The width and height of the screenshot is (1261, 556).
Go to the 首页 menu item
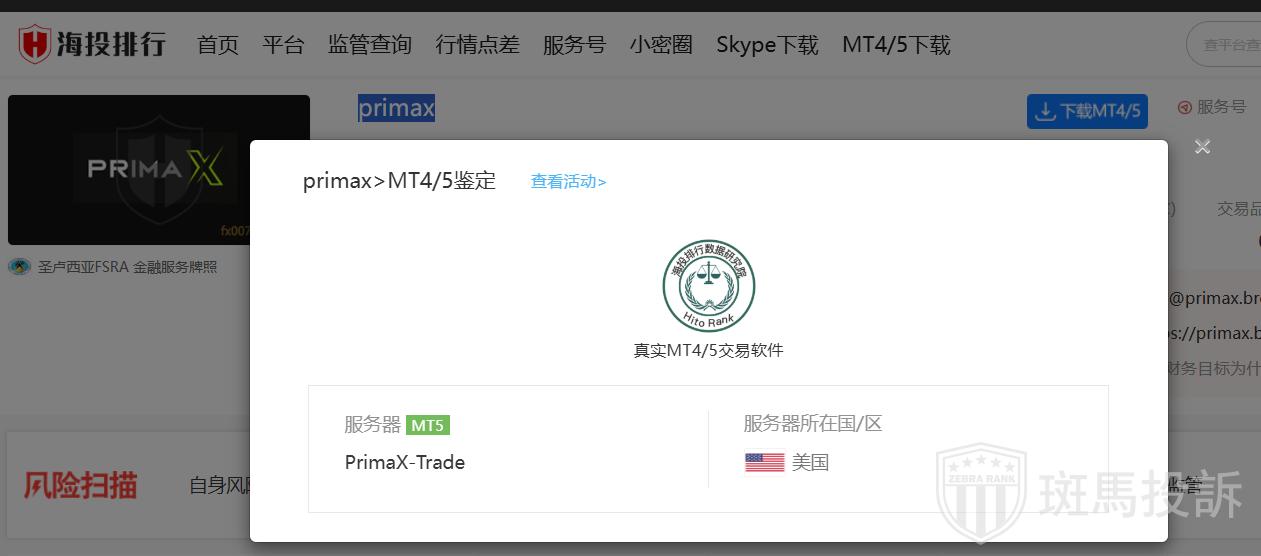[218, 45]
